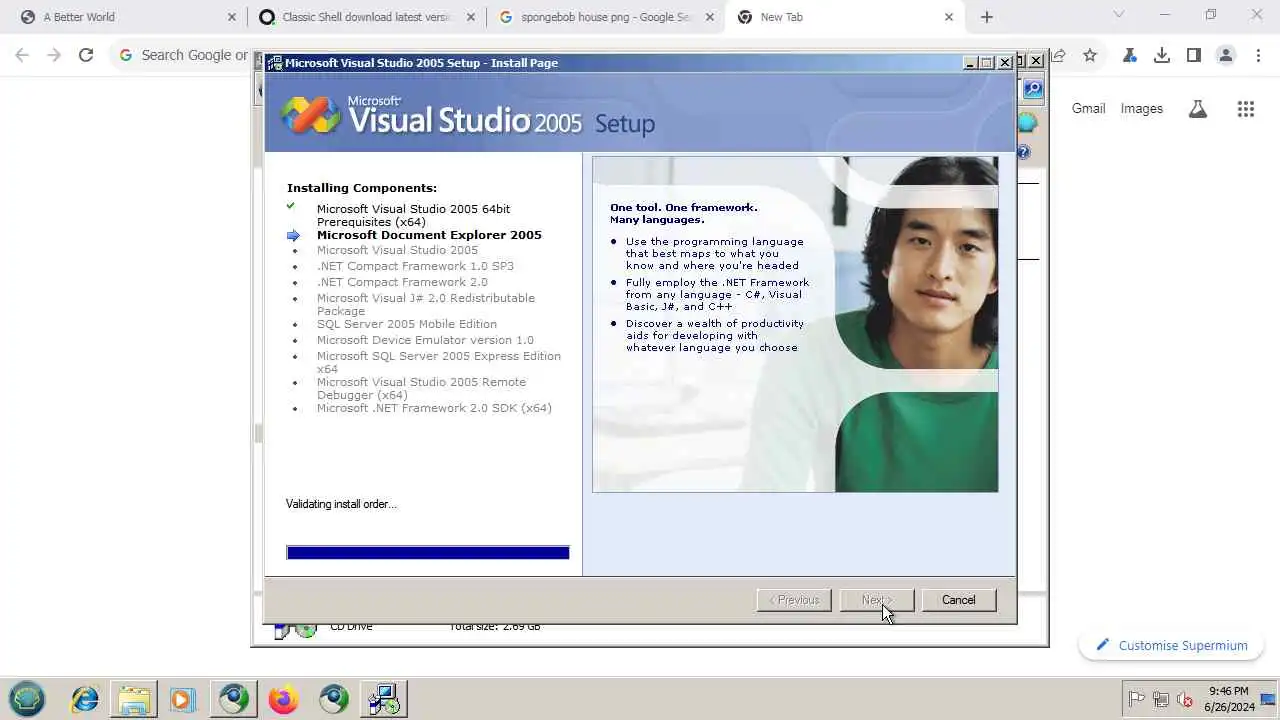Image resolution: width=1280 pixels, height=720 pixels.
Task: Toggle the browser side panel icon
Action: [1194, 55]
